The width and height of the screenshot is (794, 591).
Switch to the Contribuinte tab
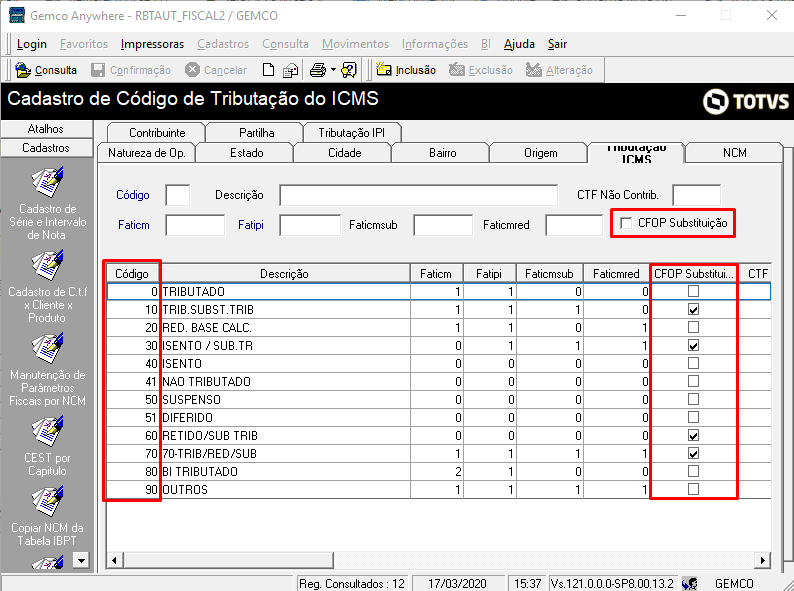(157, 133)
